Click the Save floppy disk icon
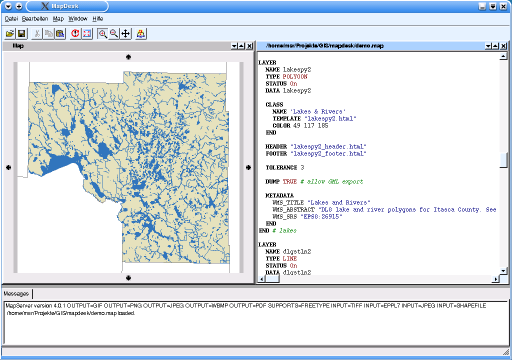Viewport: 512px width, 360px height. pyautogui.click(x=21, y=34)
